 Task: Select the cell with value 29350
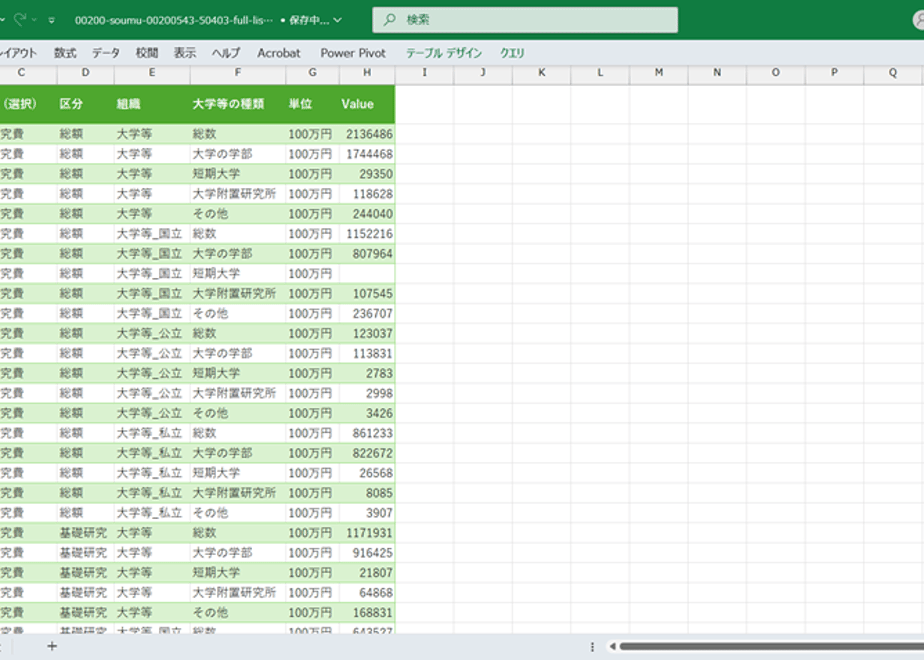pos(367,174)
